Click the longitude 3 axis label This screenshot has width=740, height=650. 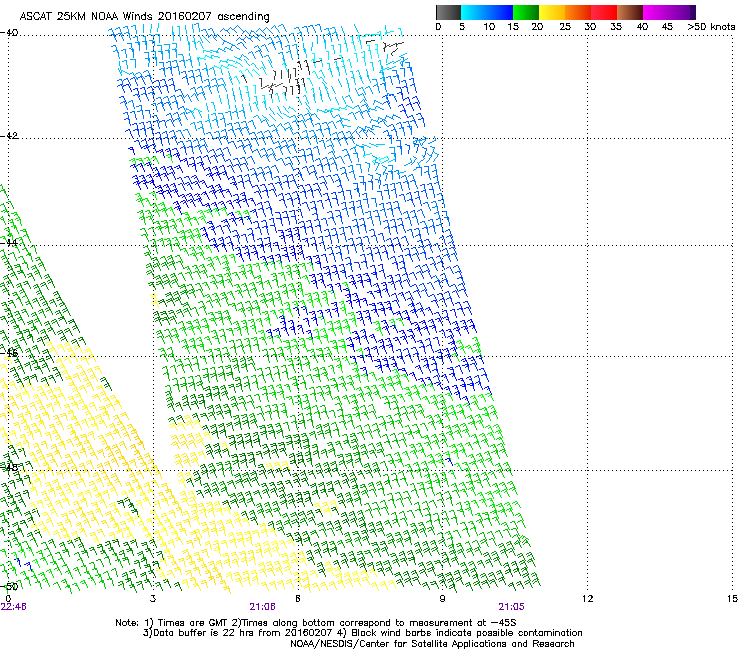coord(153,599)
